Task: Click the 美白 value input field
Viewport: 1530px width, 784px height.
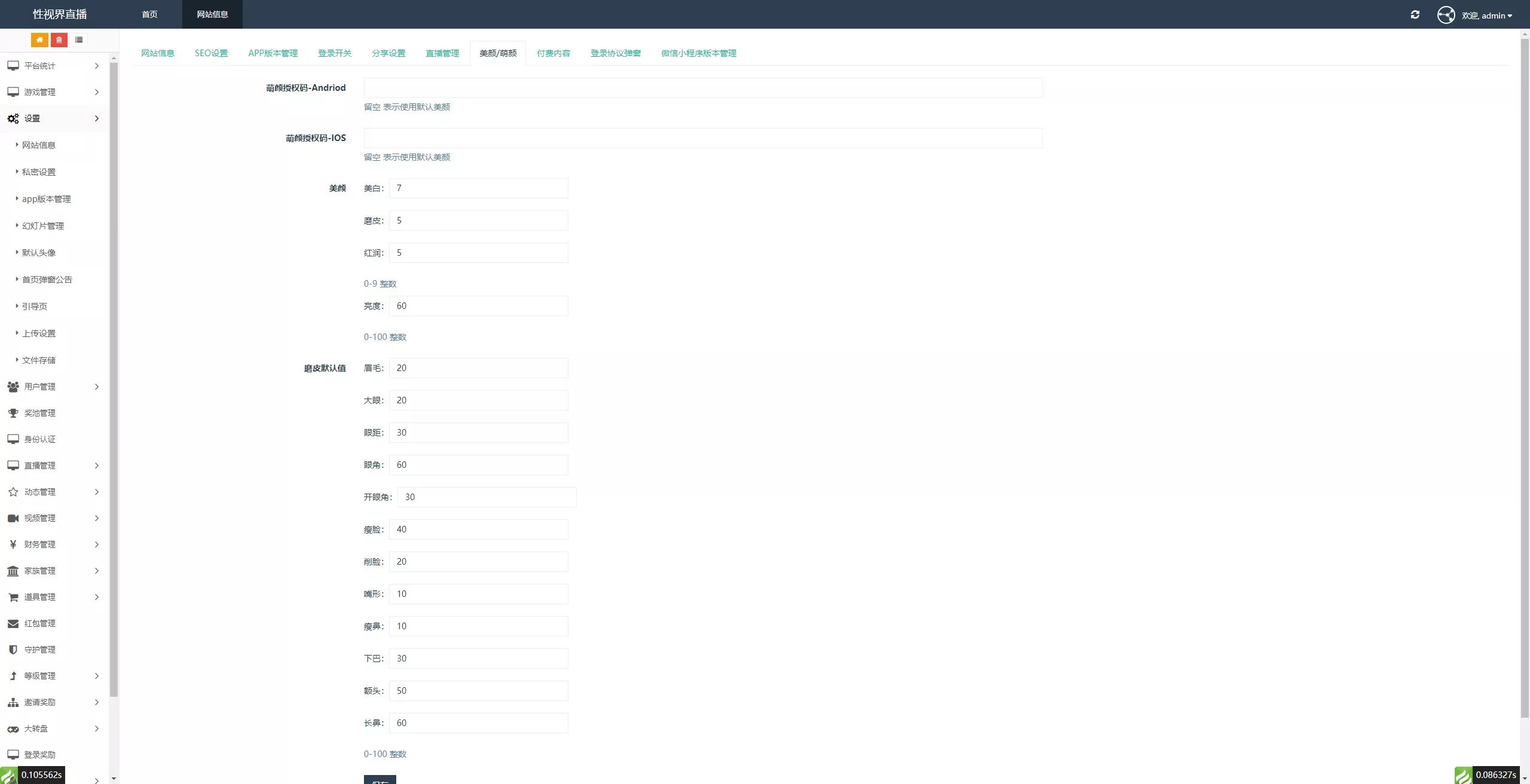Action: [478, 188]
